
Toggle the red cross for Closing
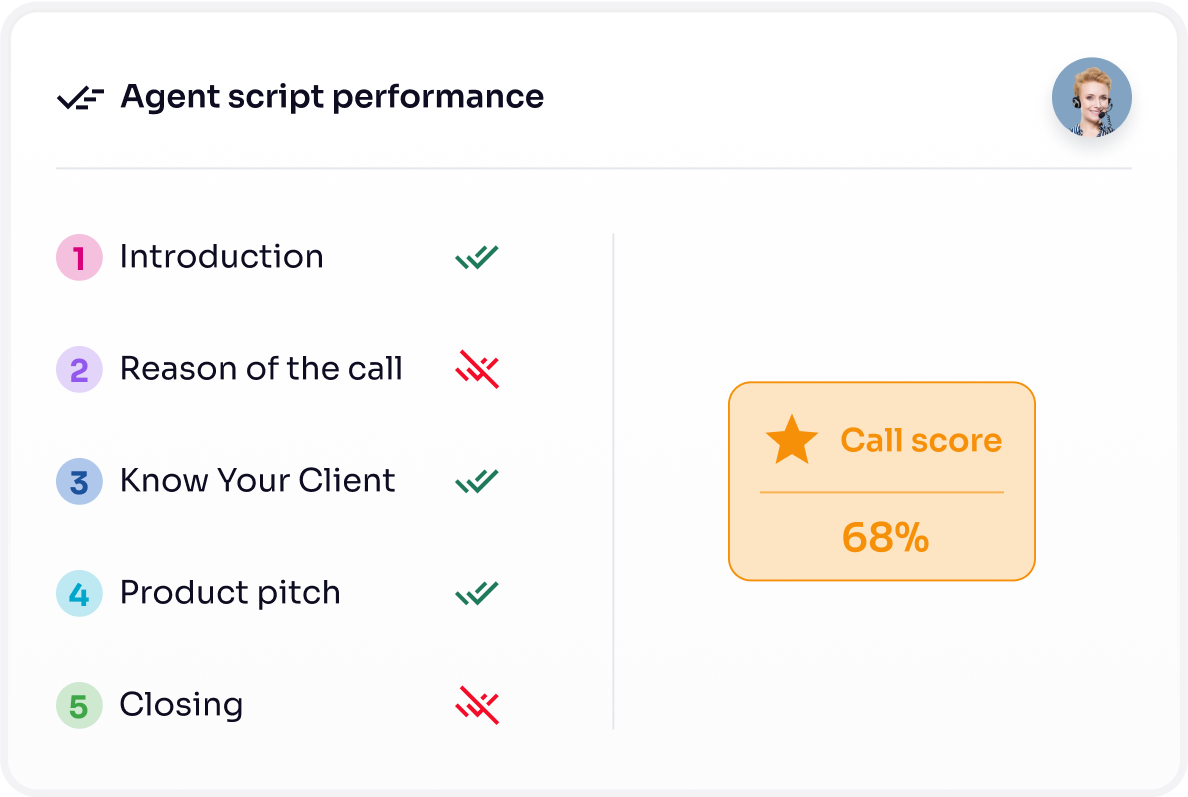click(x=477, y=705)
